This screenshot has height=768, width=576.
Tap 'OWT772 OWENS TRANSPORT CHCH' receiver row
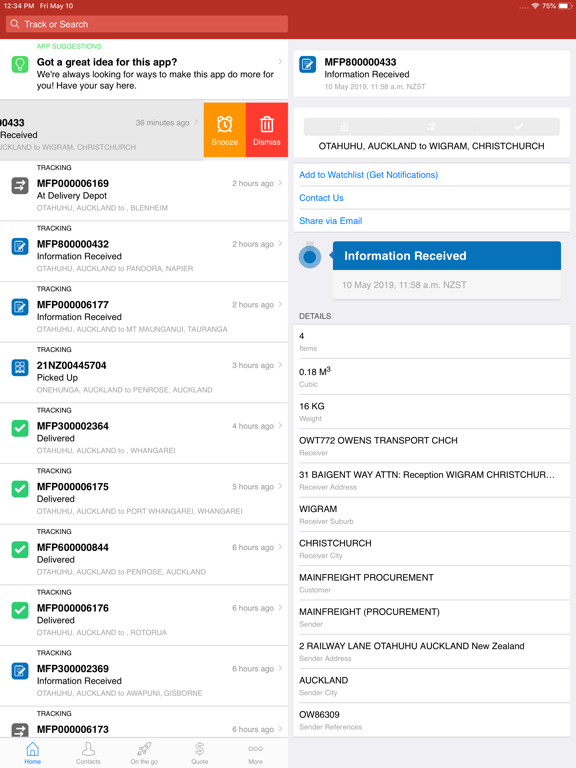click(432, 446)
